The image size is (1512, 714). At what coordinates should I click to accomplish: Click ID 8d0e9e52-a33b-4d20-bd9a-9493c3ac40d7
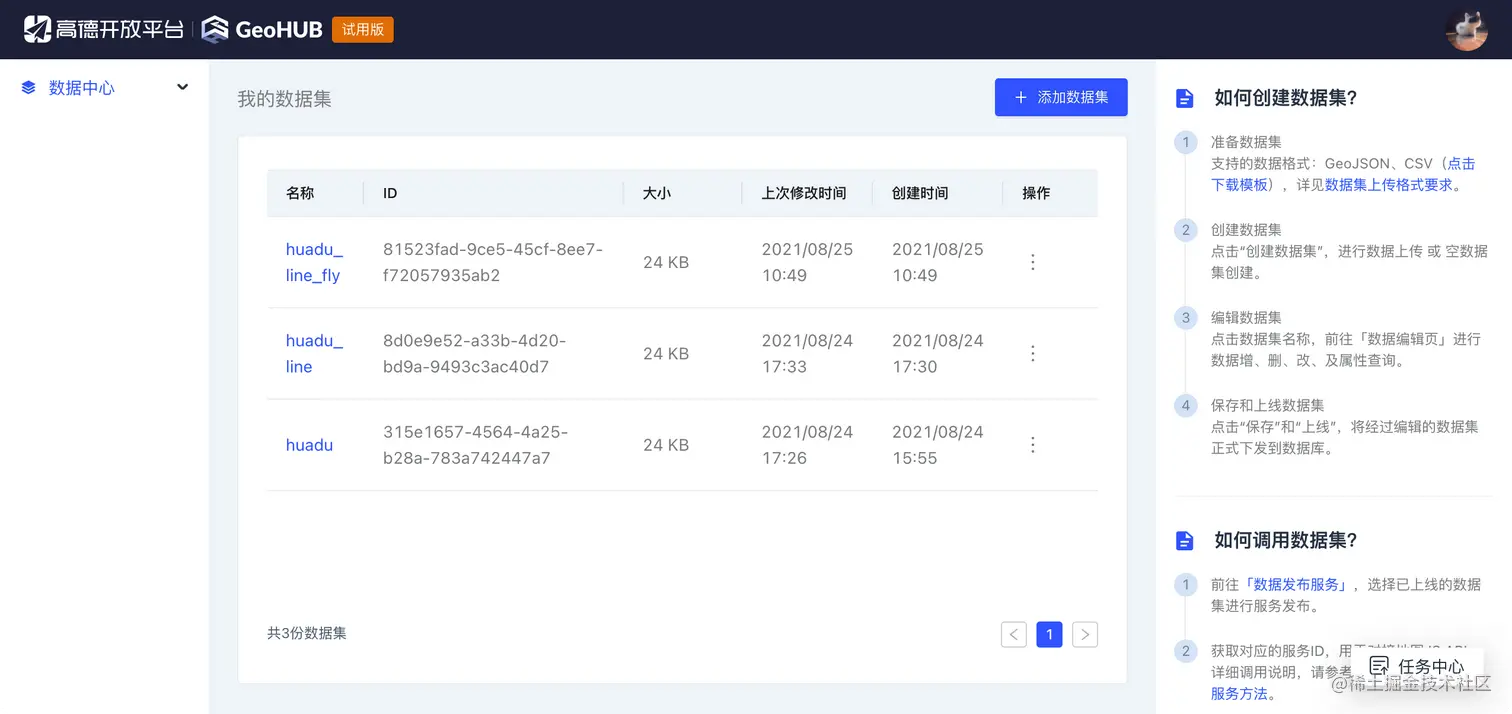(x=474, y=353)
